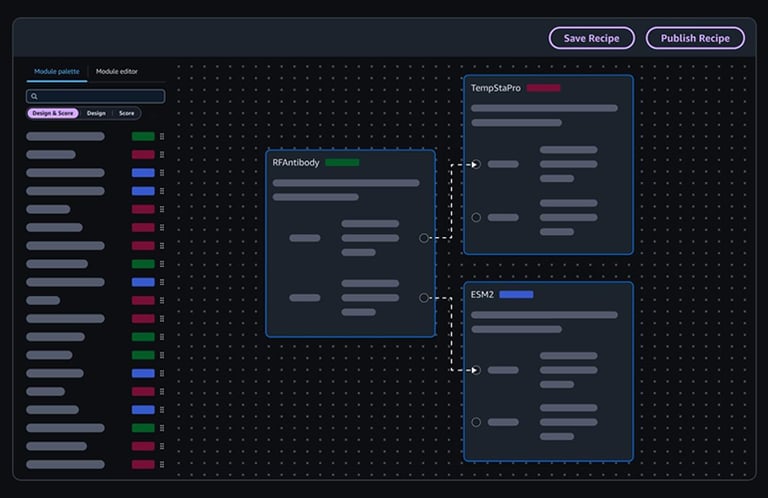Image resolution: width=768 pixels, height=498 pixels.
Task: Click the green tag on the first palette module
Action: point(143,137)
